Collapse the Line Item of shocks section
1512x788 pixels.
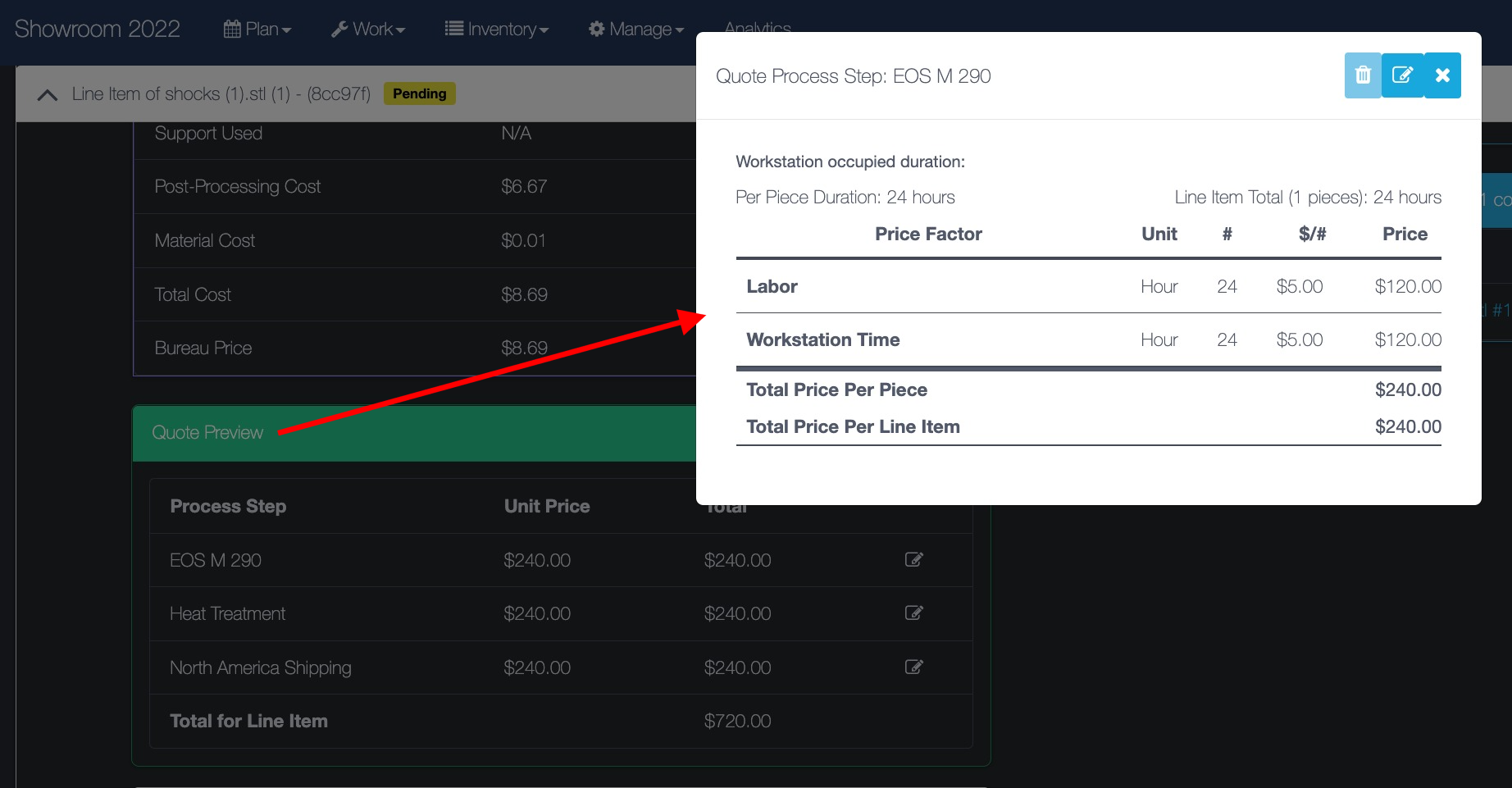[x=48, y=95]
